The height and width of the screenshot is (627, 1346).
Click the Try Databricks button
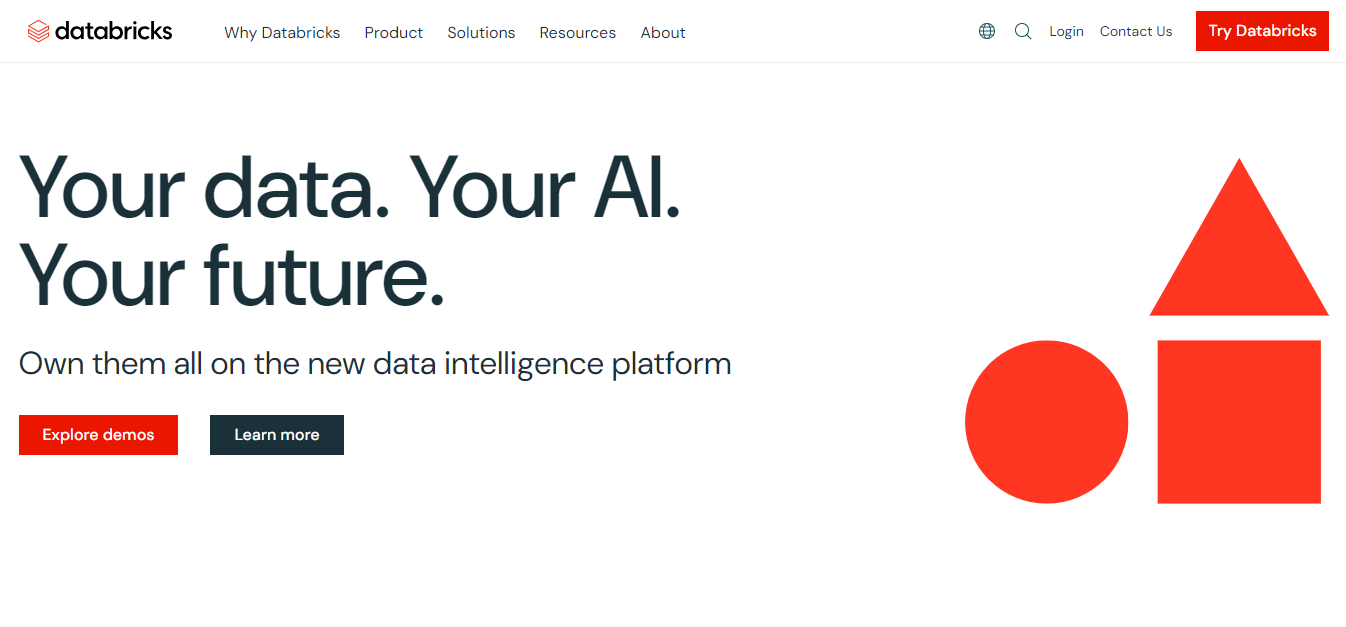(1262, 31)
